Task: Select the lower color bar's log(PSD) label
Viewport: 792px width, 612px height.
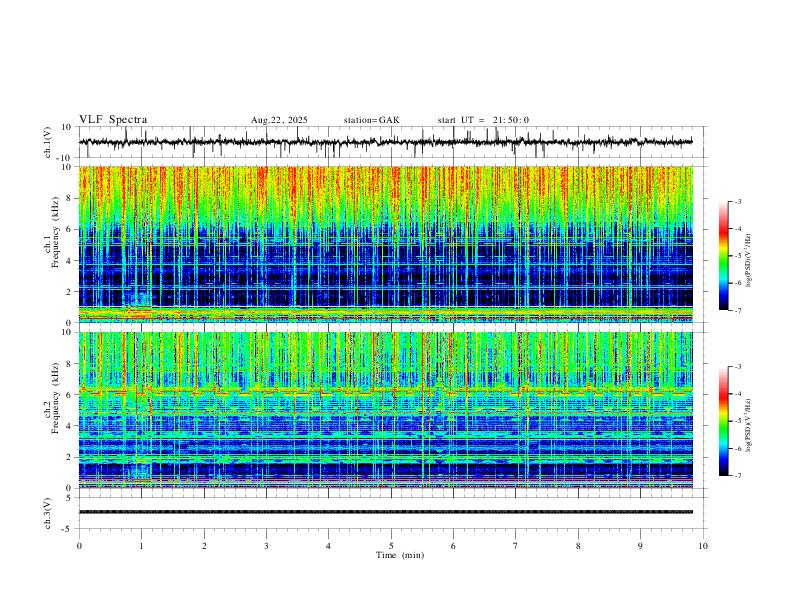Action: coord(748,426)
